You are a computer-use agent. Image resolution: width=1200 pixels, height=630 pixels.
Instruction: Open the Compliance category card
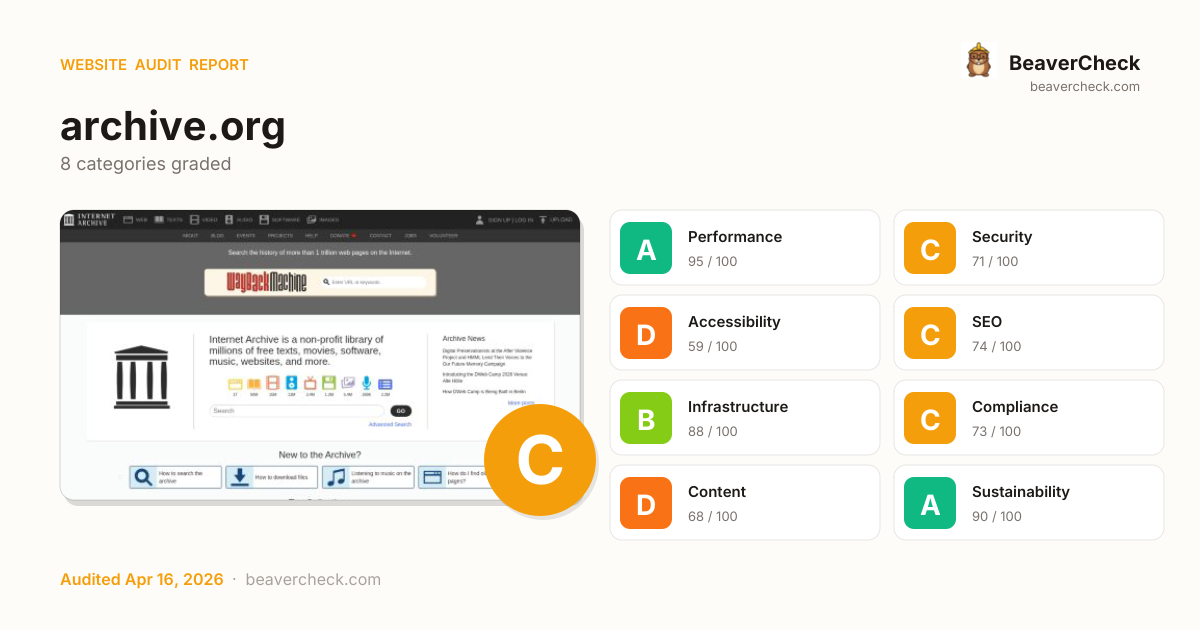coord(1028,418)
